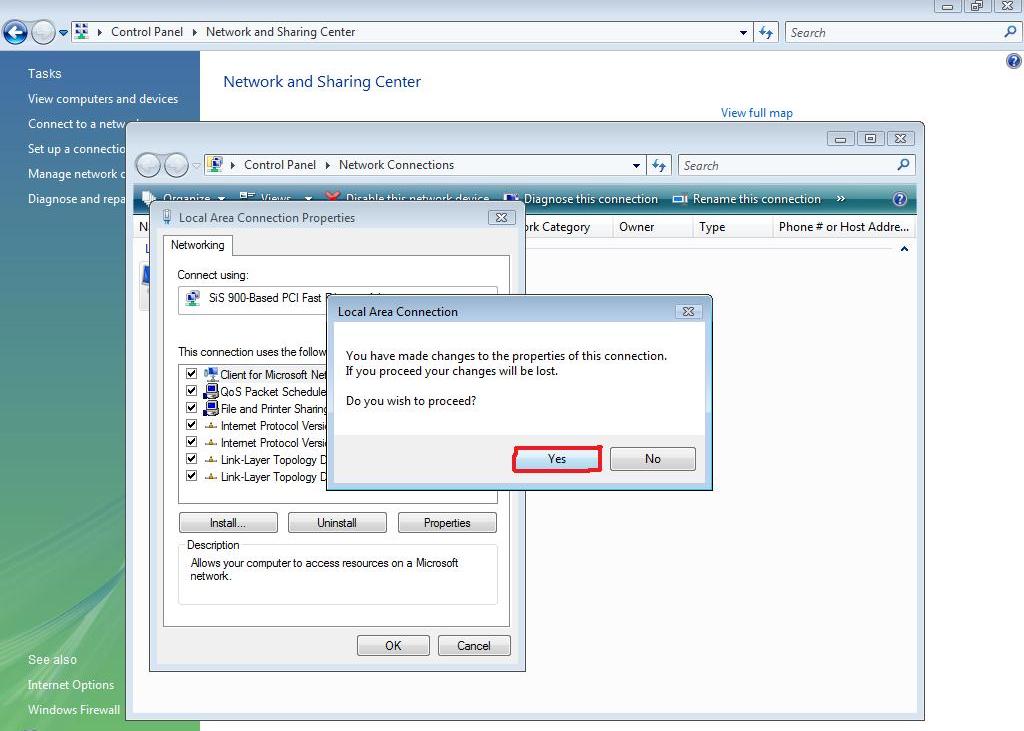Viewport: 1024px width, 731px height.
Task: Click the magnifier icon in the Network and Sharing Center search
Action: click(1010, 31)
